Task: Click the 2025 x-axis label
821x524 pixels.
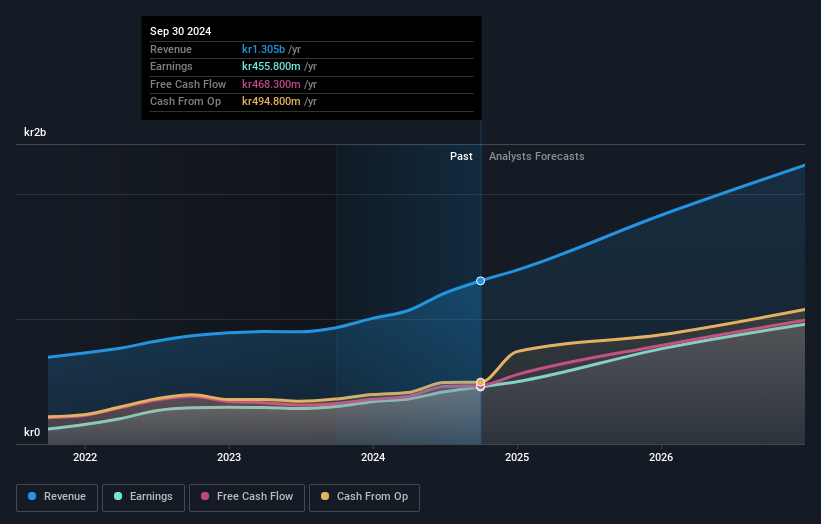Action: [517, 457]
